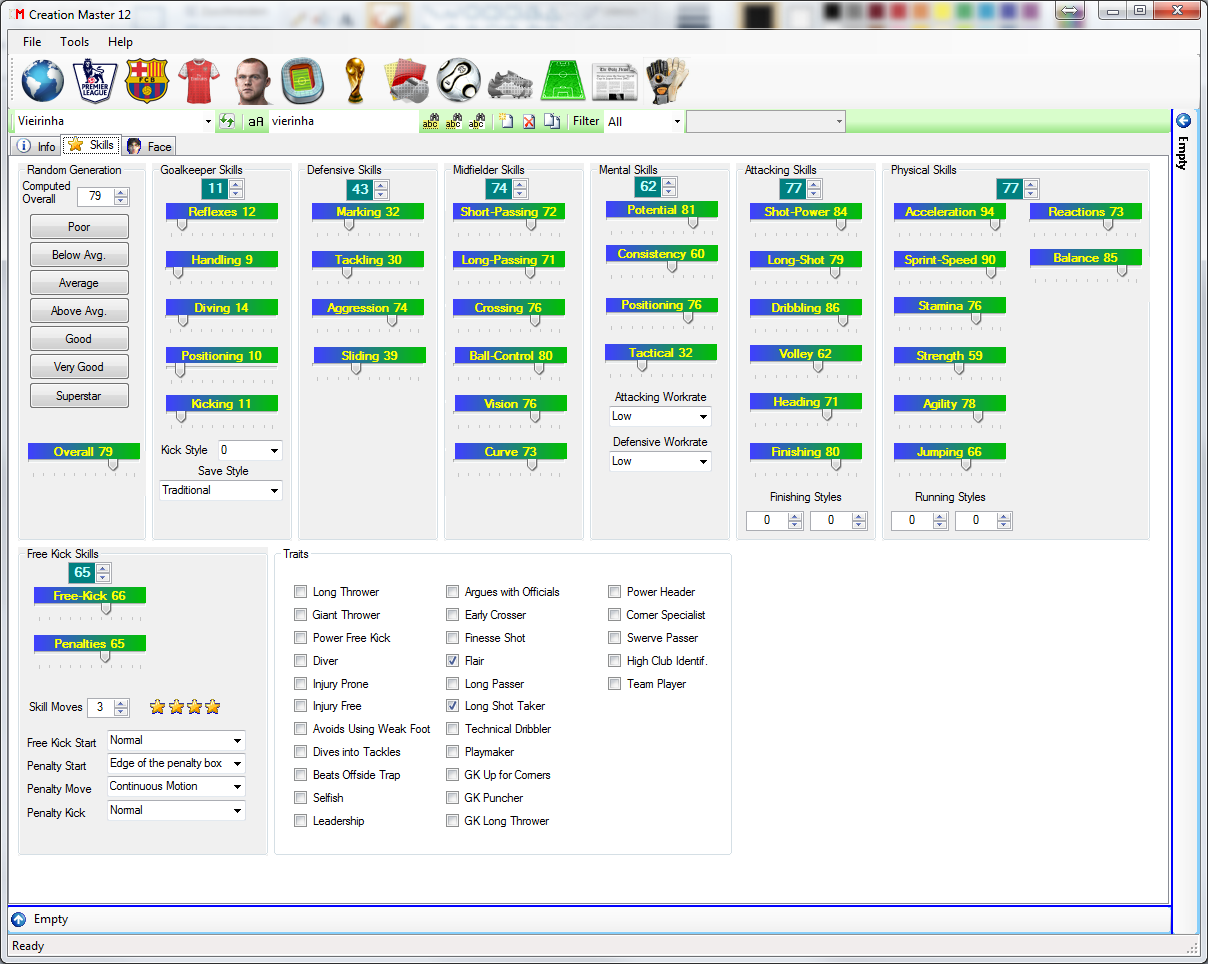Viewport: 1208px width, 964px height.
Task: Check the Power Header trait
Action: point(615,592)
